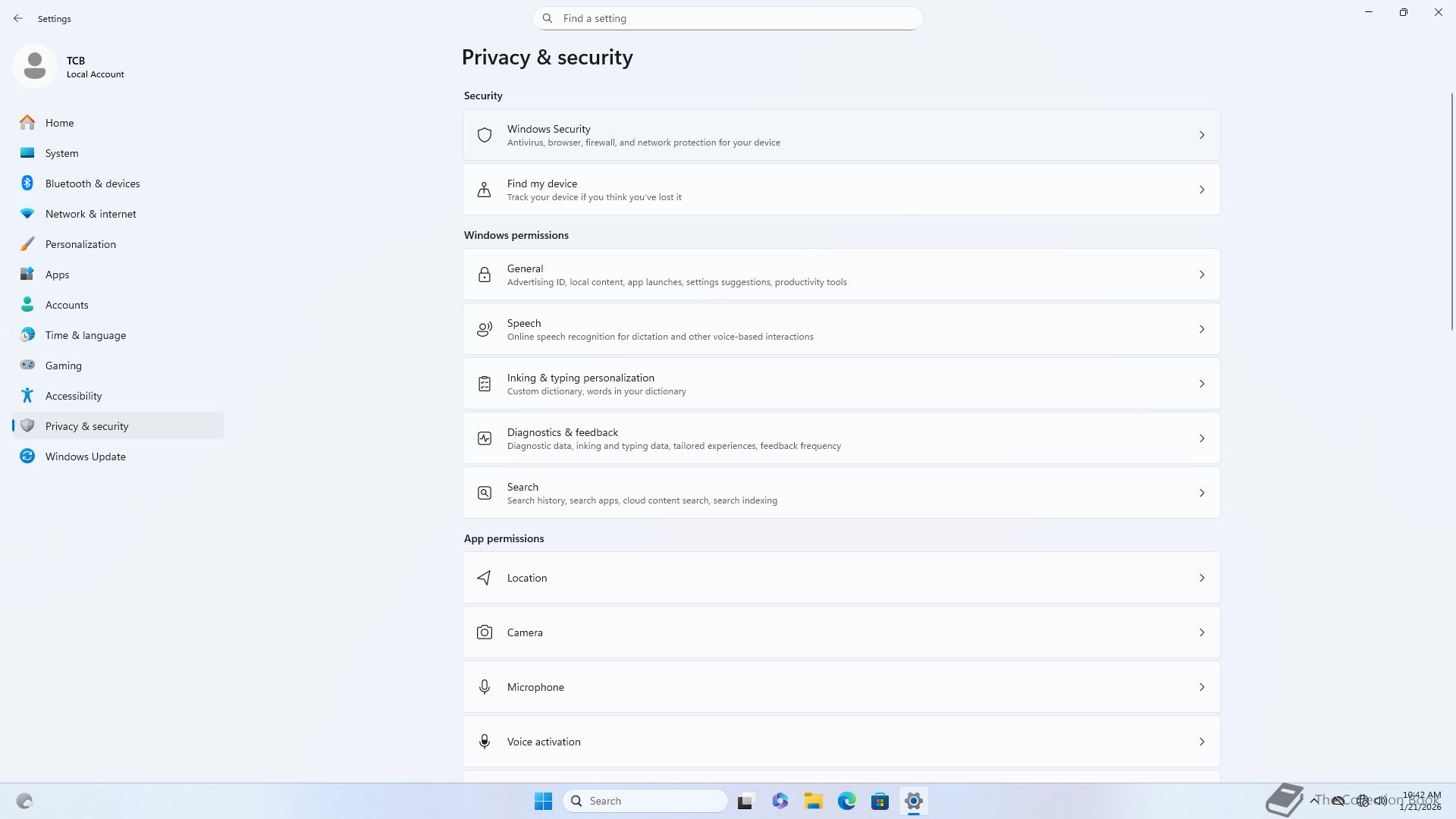
Task: Click the Diagnostics & feedback icon
Action: click(484, 438)
